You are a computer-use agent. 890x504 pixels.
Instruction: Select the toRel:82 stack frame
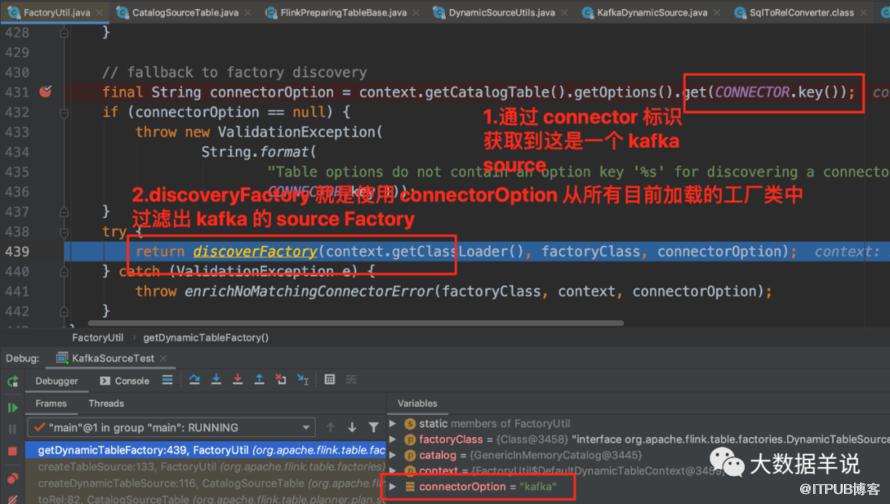(x=205, y=498)
